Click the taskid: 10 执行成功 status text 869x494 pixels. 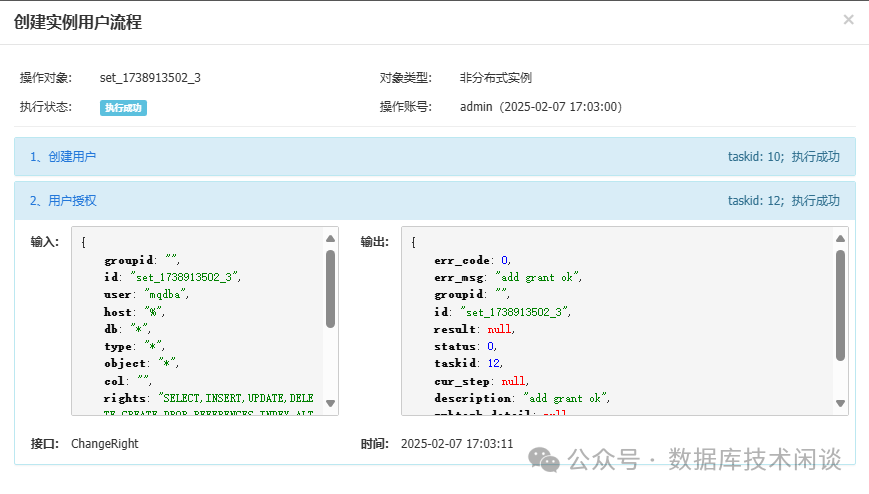click(x=783, y=157)
